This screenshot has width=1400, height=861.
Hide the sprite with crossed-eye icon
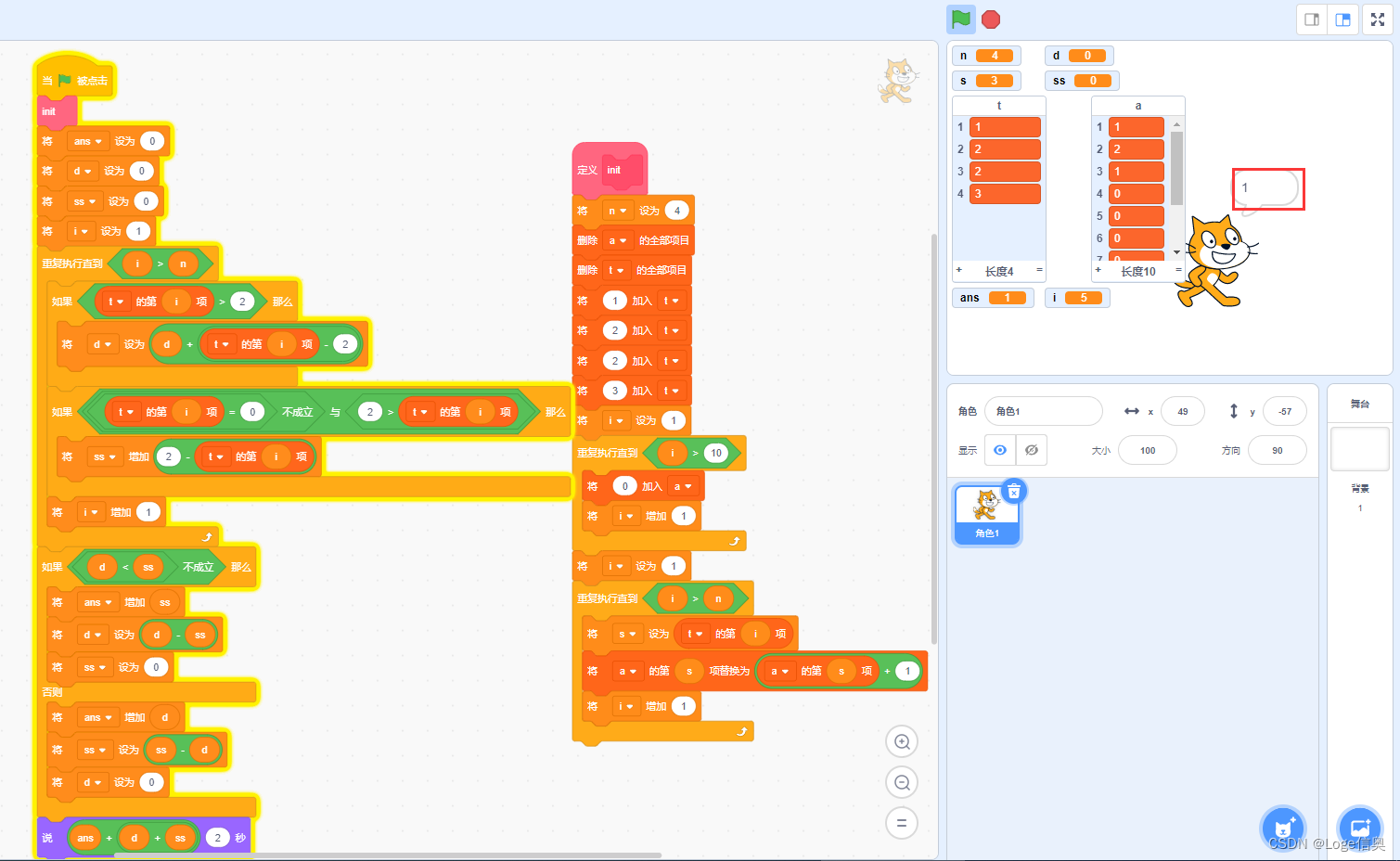pyautogui.click(x=1032, y=450)
